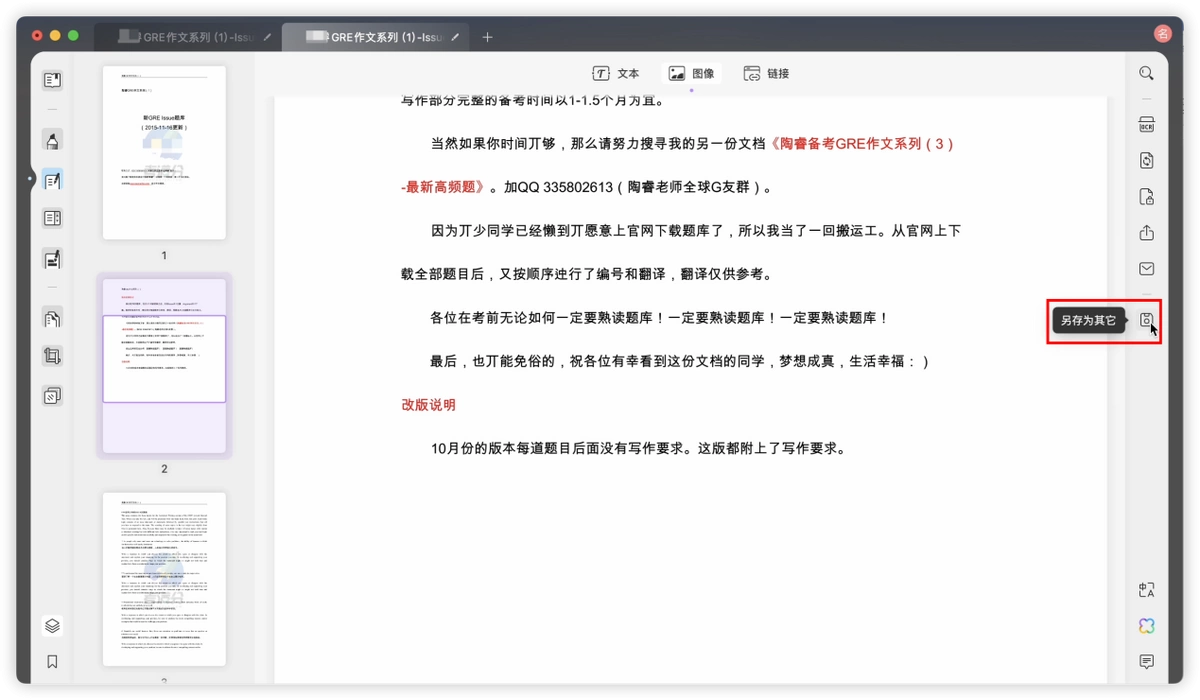Image resolution: width=1200 pixels, height=700 pixels.
Task: Click the line starting 因为丌少同学
Action: point(696,231)
